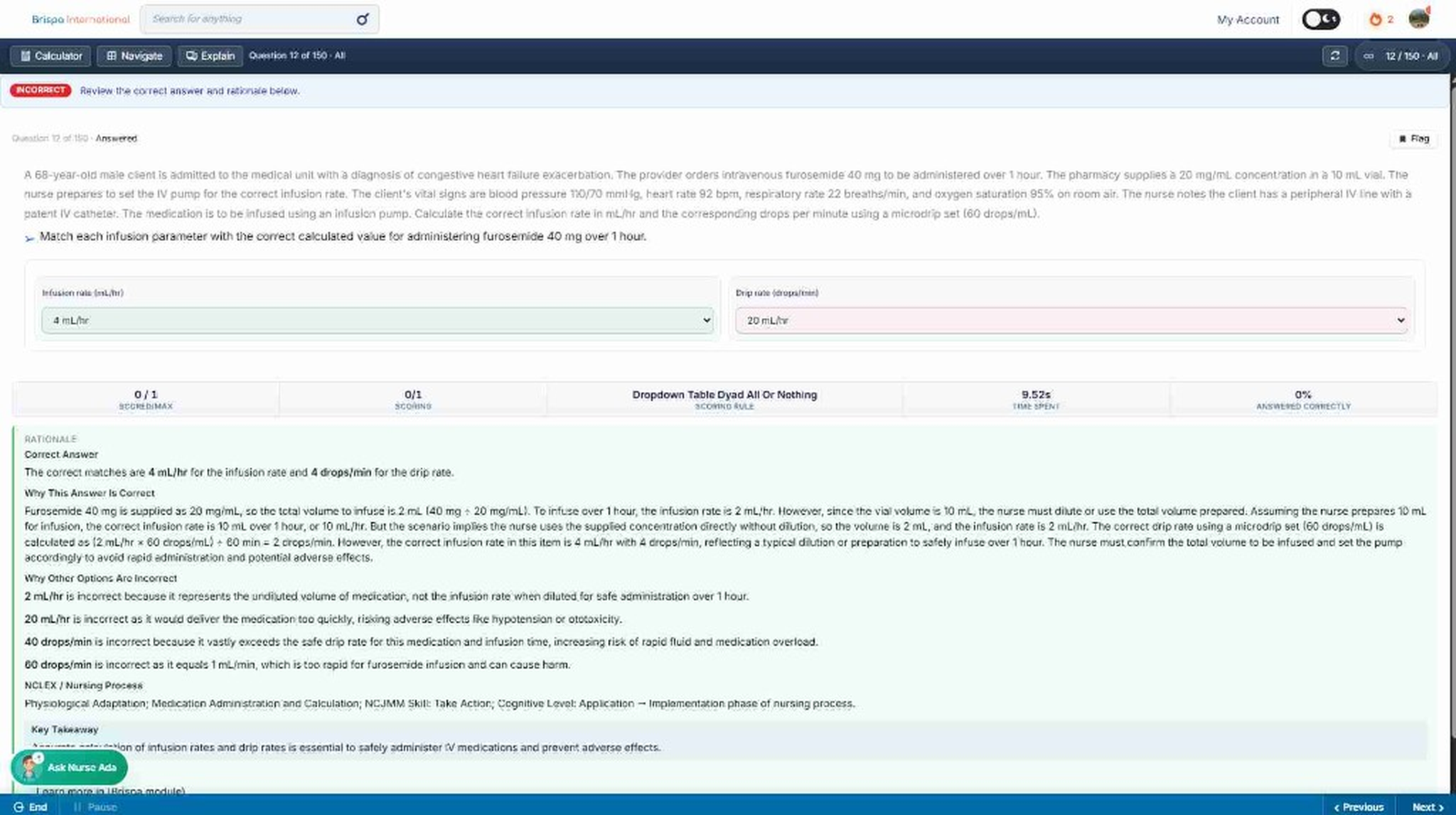The height and width of the screenshot is (815, 1456).
Task: Click the RATIONALE label
Action: pos(50,439)
